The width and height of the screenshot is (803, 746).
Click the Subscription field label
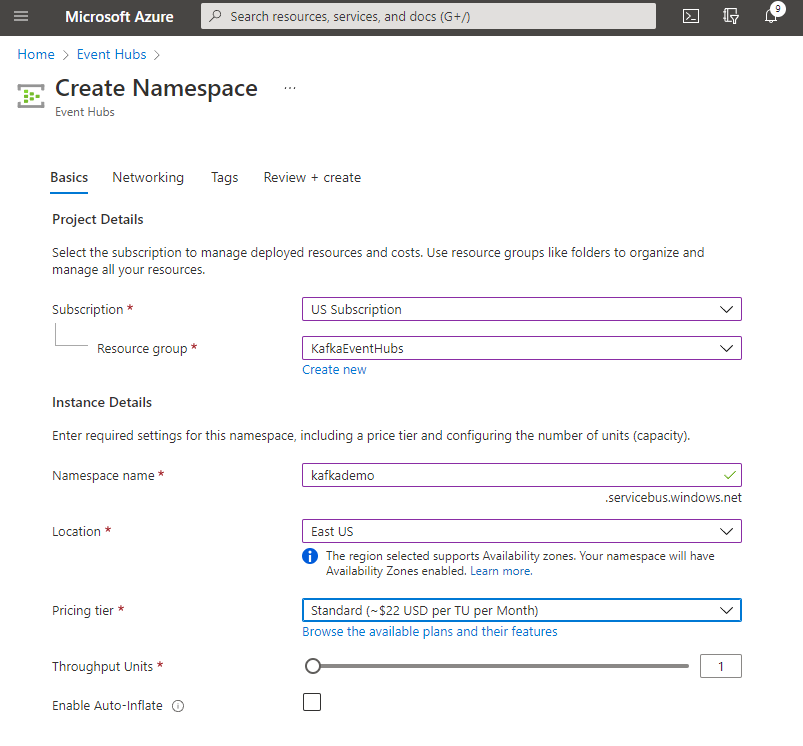(88, 310)
